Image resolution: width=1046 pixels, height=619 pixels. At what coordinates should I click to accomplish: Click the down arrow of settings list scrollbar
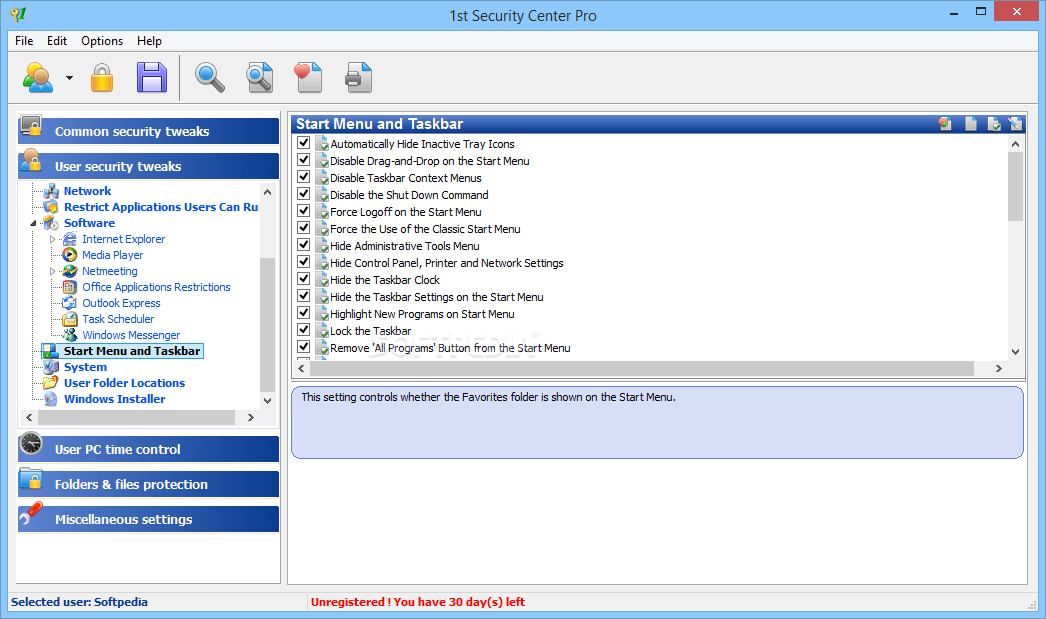coord(1015,352)
